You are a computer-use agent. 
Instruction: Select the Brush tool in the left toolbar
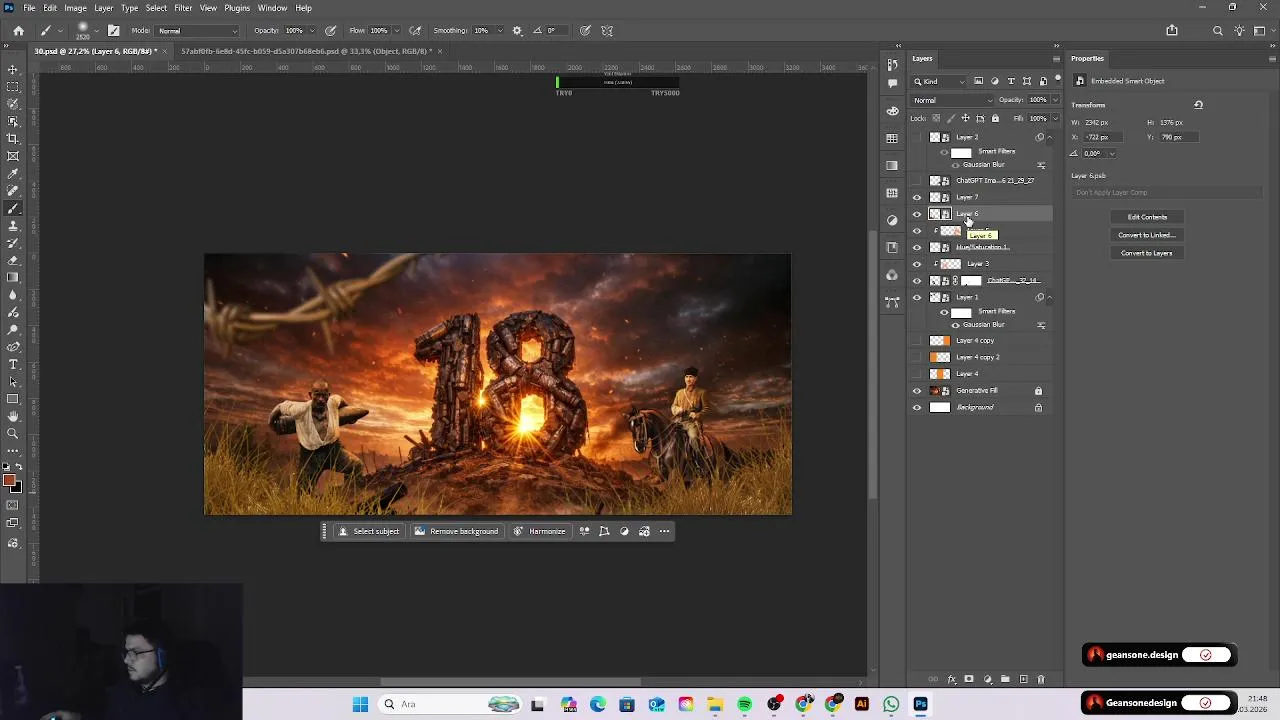pyautogui.click(x=13, y=208)
